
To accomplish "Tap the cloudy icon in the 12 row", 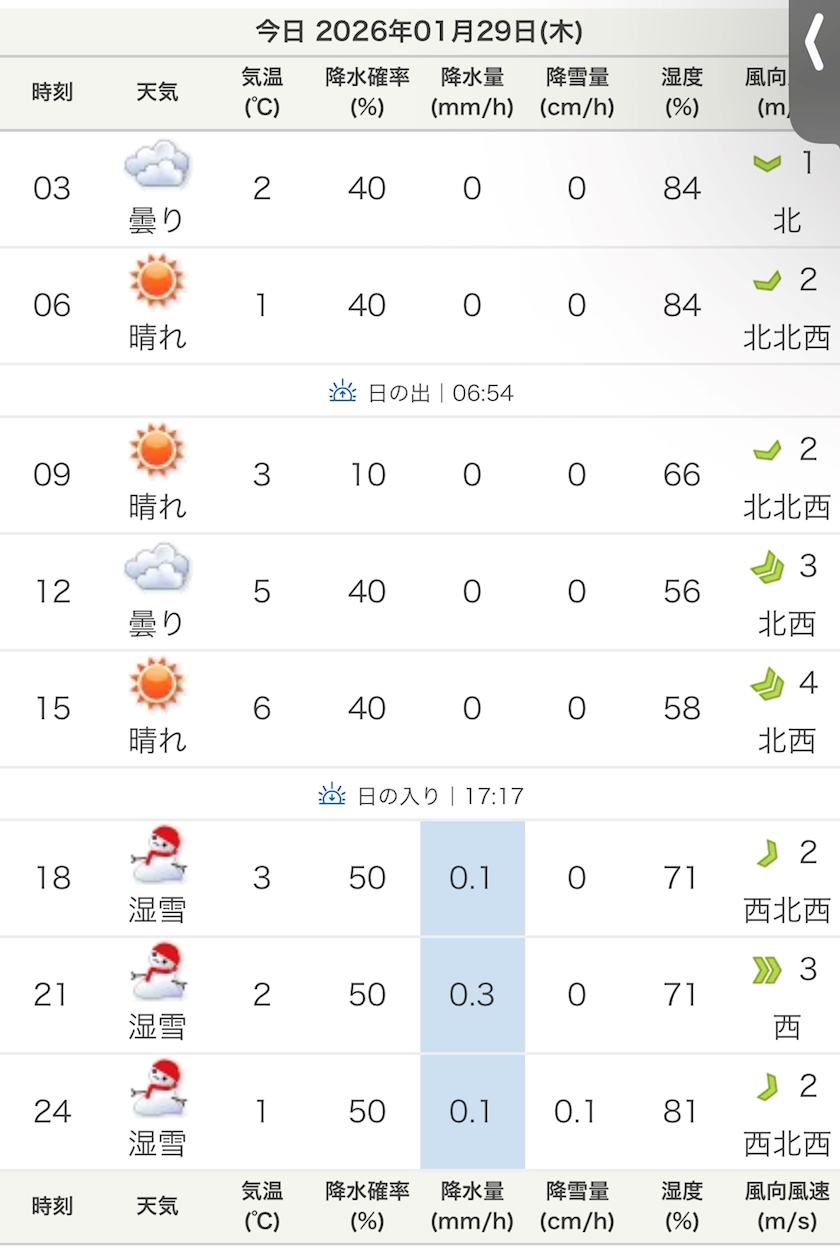I will [x=157, y=568].
